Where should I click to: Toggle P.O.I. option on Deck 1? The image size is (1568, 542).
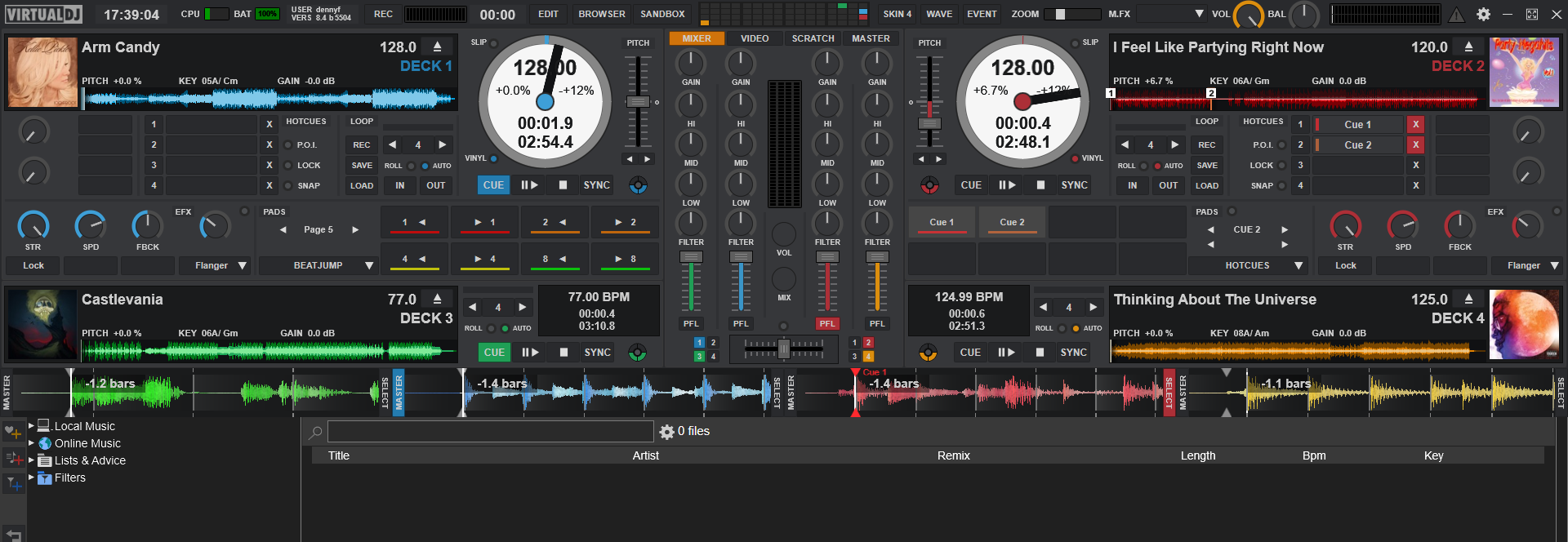click(x=287, y=145)
